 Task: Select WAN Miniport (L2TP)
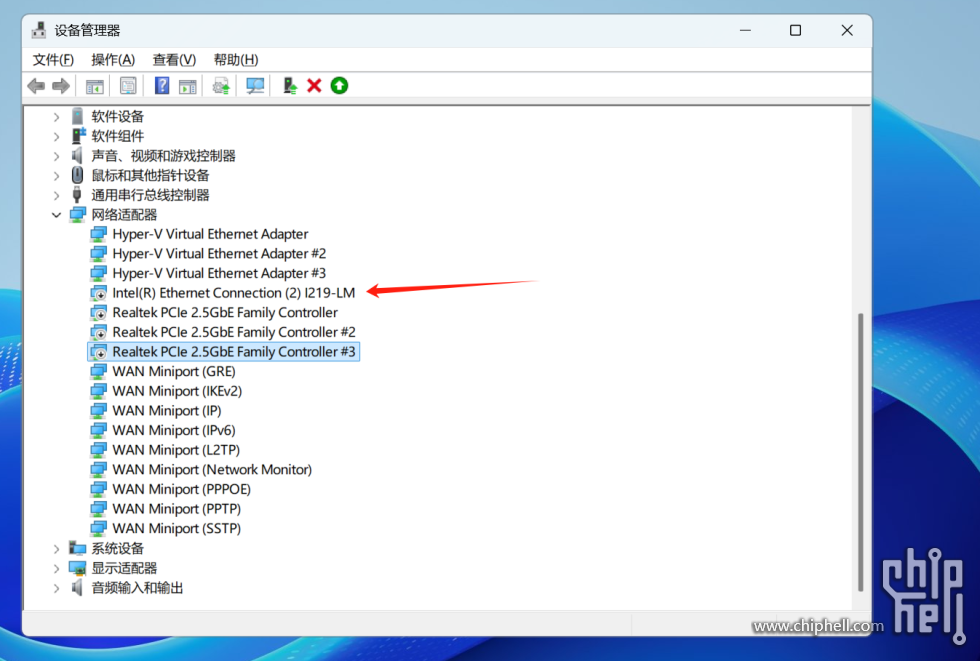point(176,450)
